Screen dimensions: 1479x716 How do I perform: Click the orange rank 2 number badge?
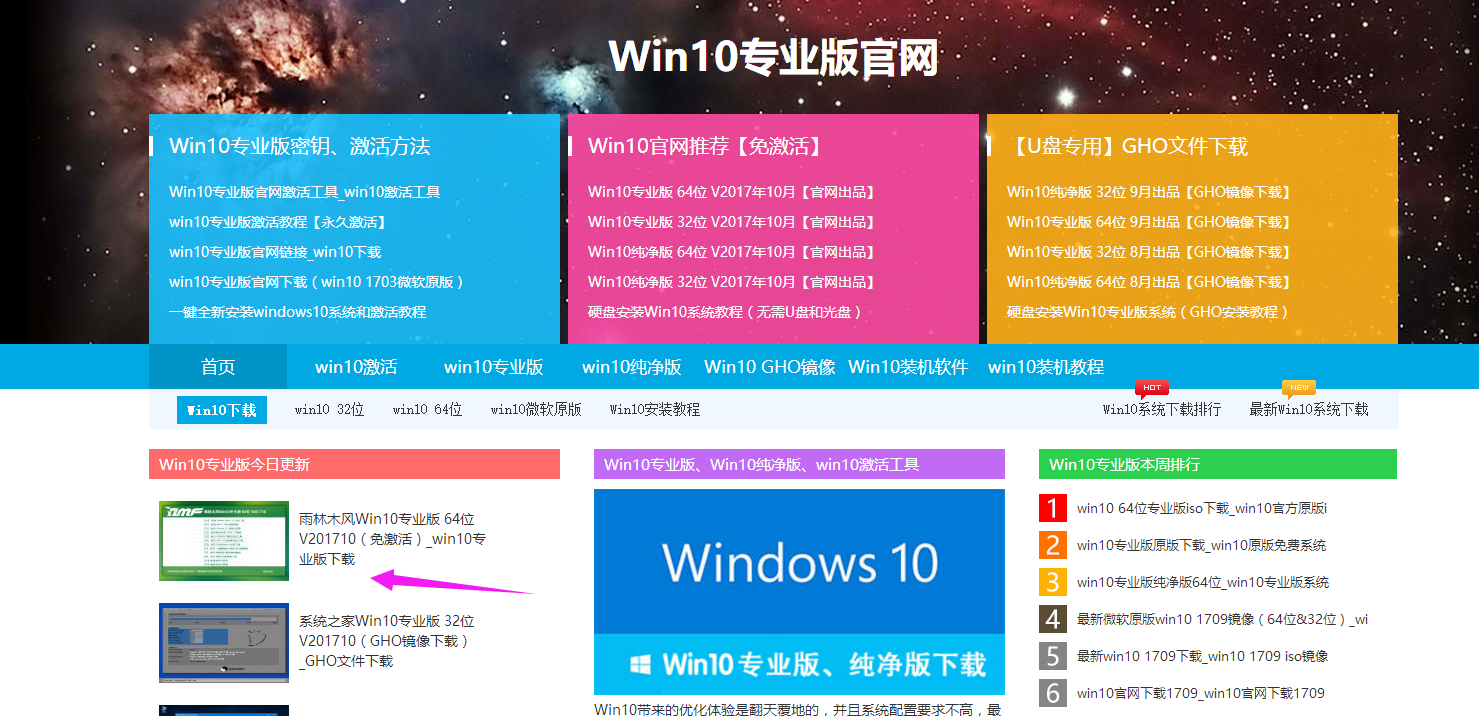pyautogui.click(x=1053, y=545)
